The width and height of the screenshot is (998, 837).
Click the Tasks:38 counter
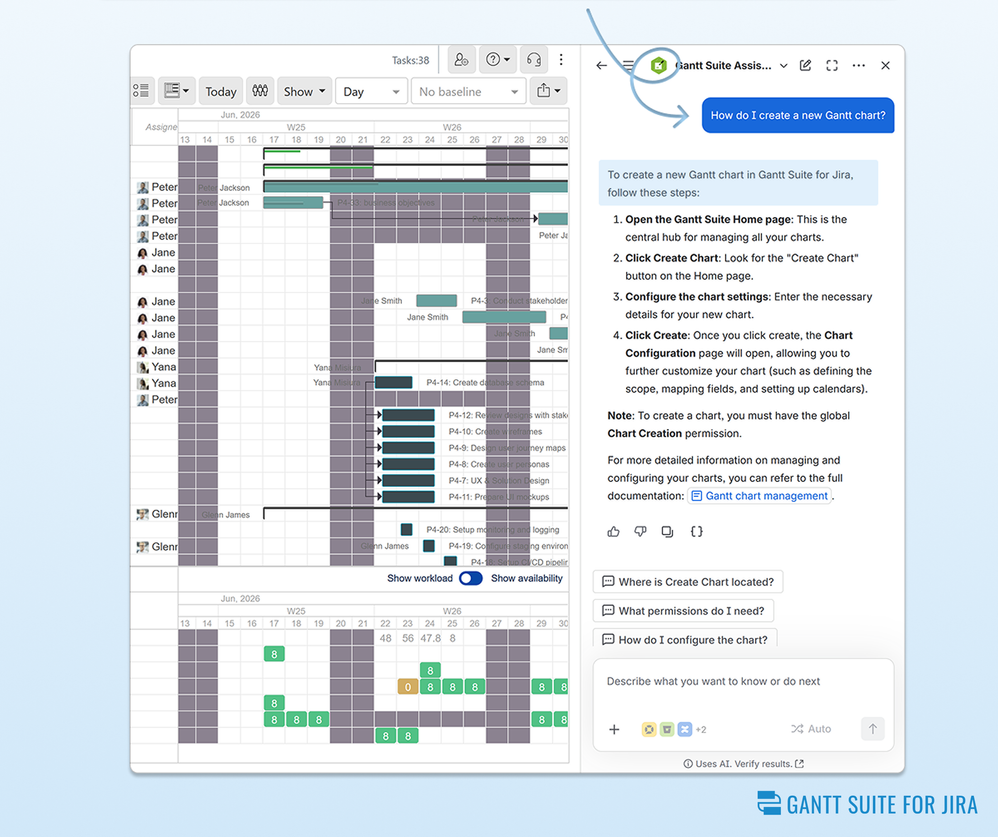click(x=411, y=60)
